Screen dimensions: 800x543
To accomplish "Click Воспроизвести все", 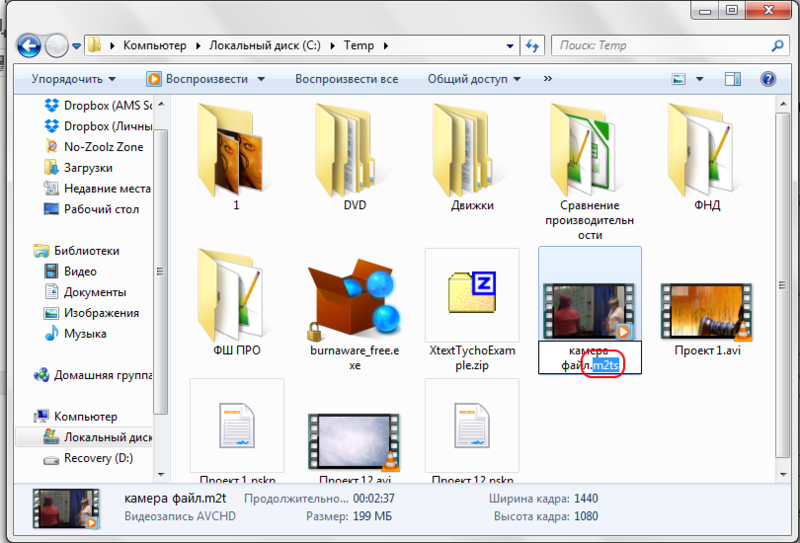I will coord(346,79).
